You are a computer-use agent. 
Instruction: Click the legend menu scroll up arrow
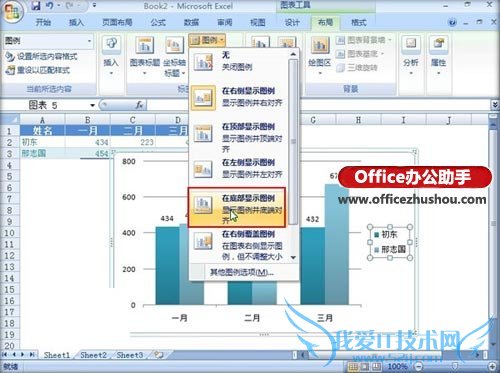(x=293, y=54)
